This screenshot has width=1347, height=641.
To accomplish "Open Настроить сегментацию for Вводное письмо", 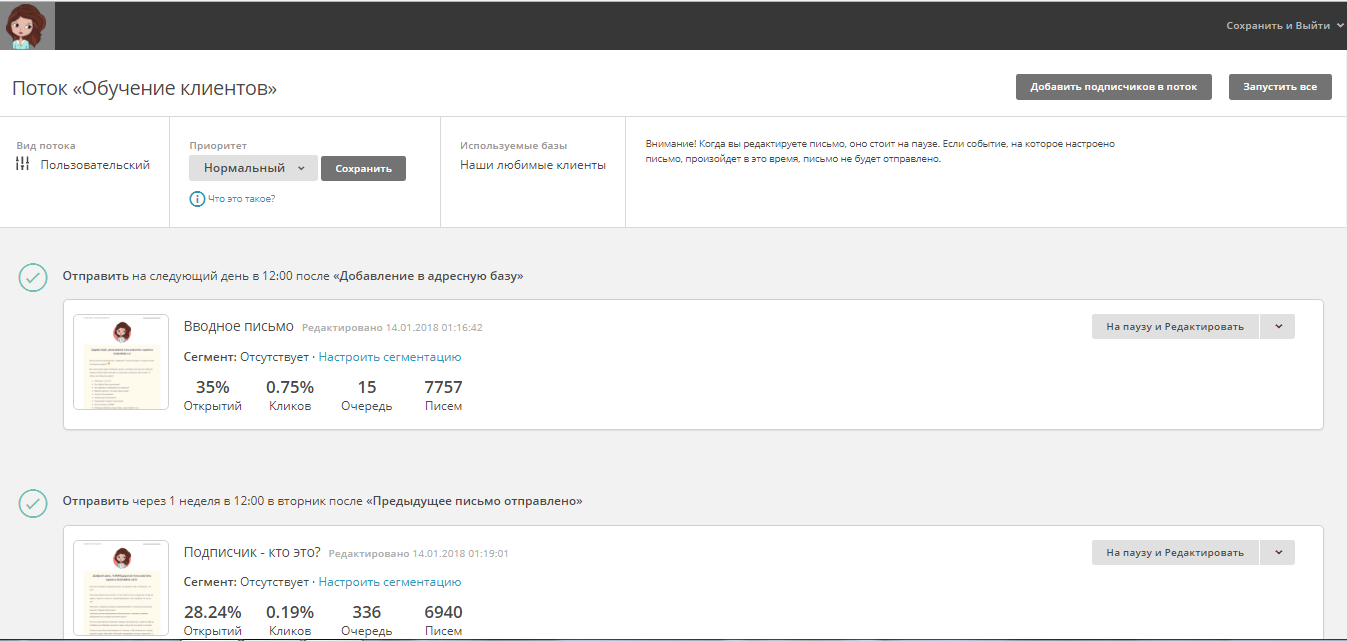I will coord(389,357).
